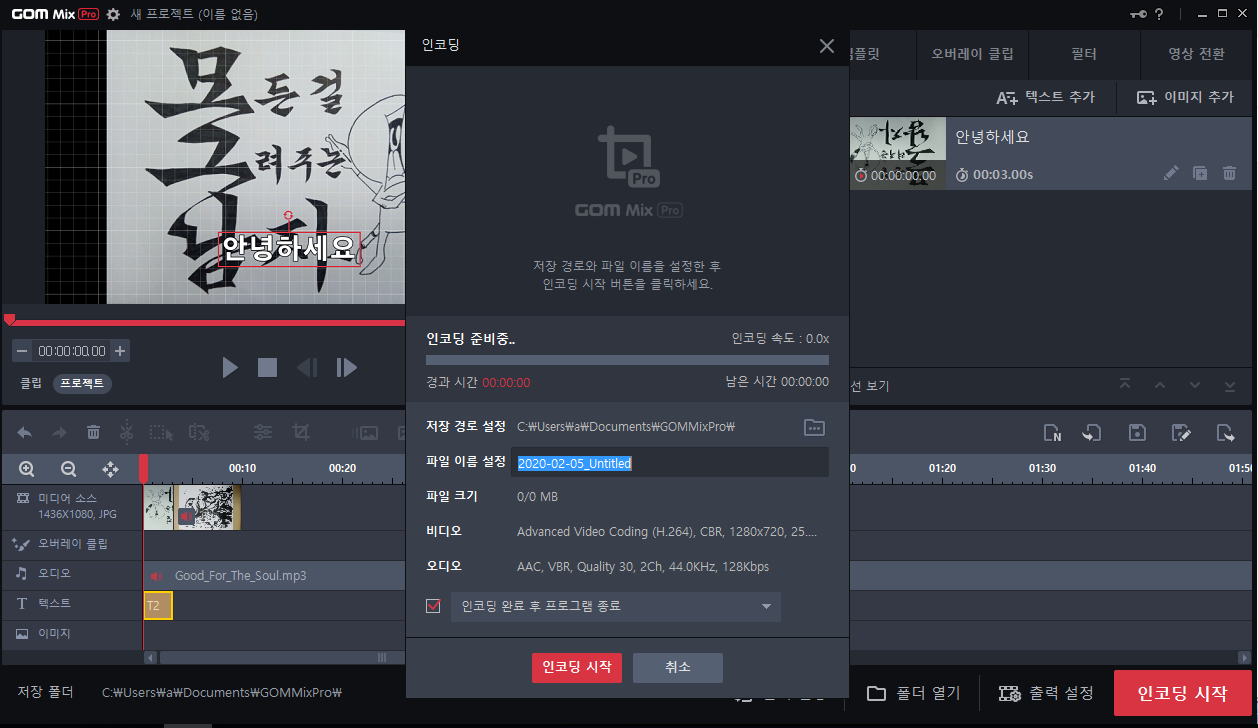Delete selected clip with trash icon
This screenshot has width=1258, height=728.
coord(93,432)
